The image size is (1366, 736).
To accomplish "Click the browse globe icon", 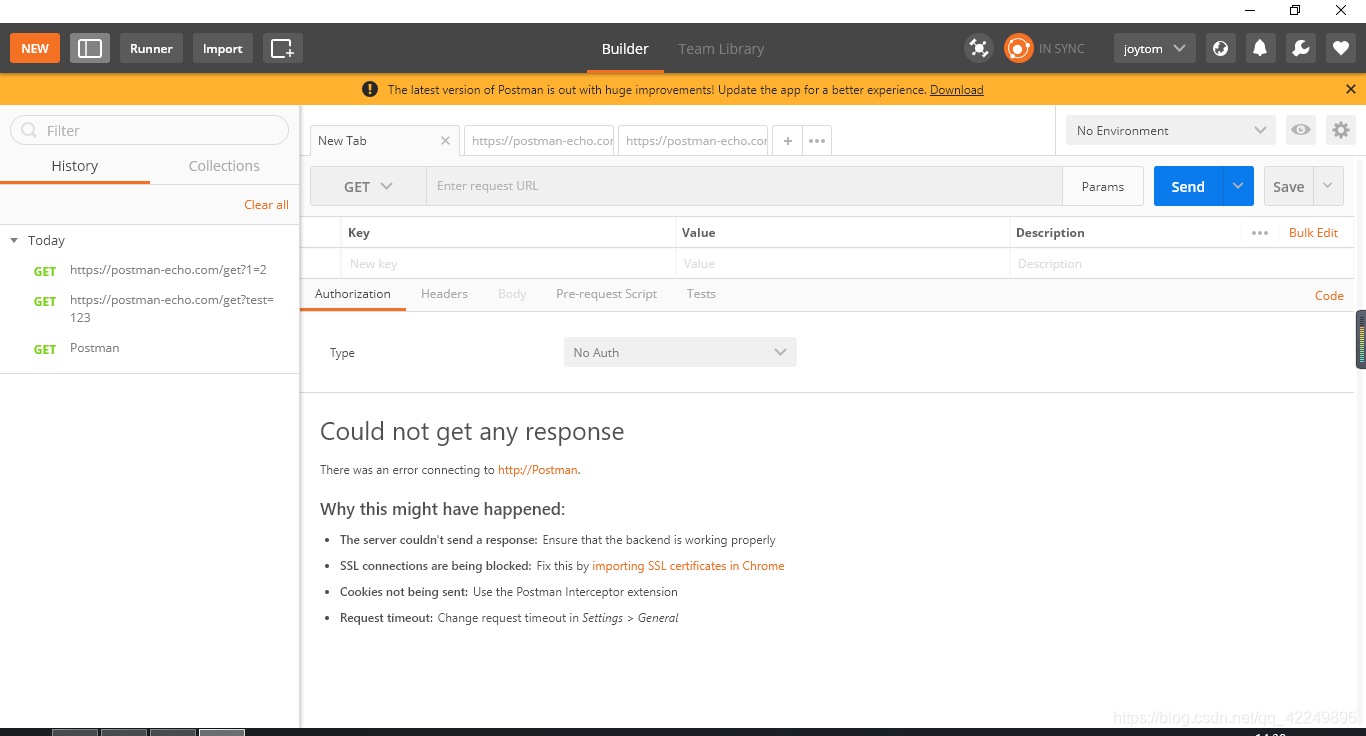I will point(1220,48).
